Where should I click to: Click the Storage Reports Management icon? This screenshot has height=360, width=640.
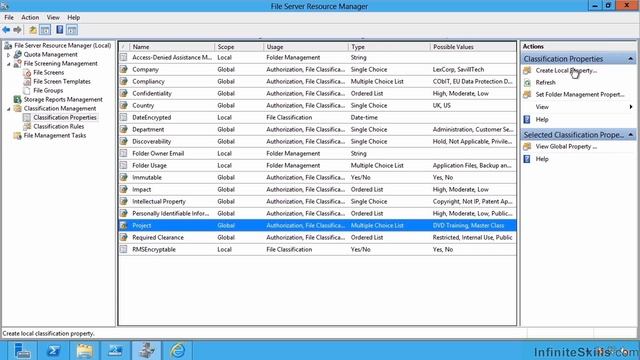tap(18, 100)
